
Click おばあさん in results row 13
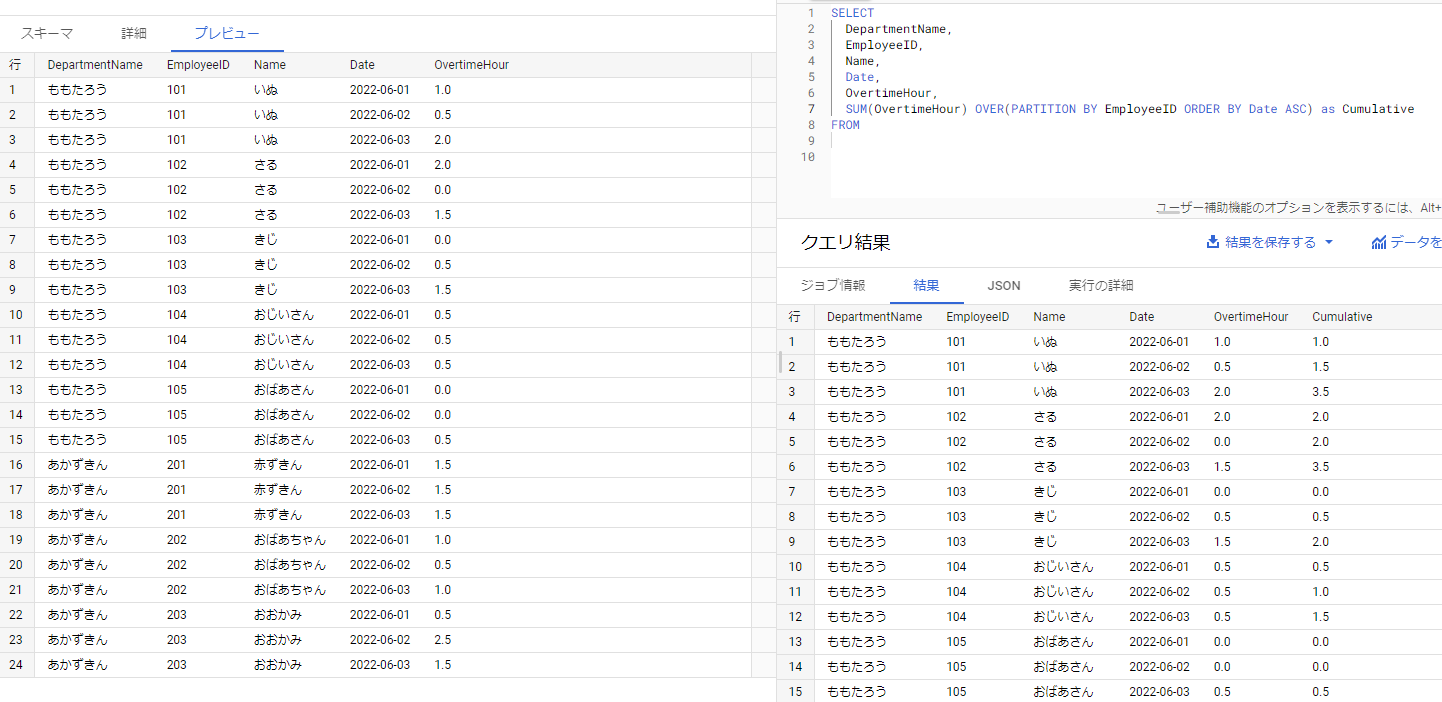point(1063,642)
